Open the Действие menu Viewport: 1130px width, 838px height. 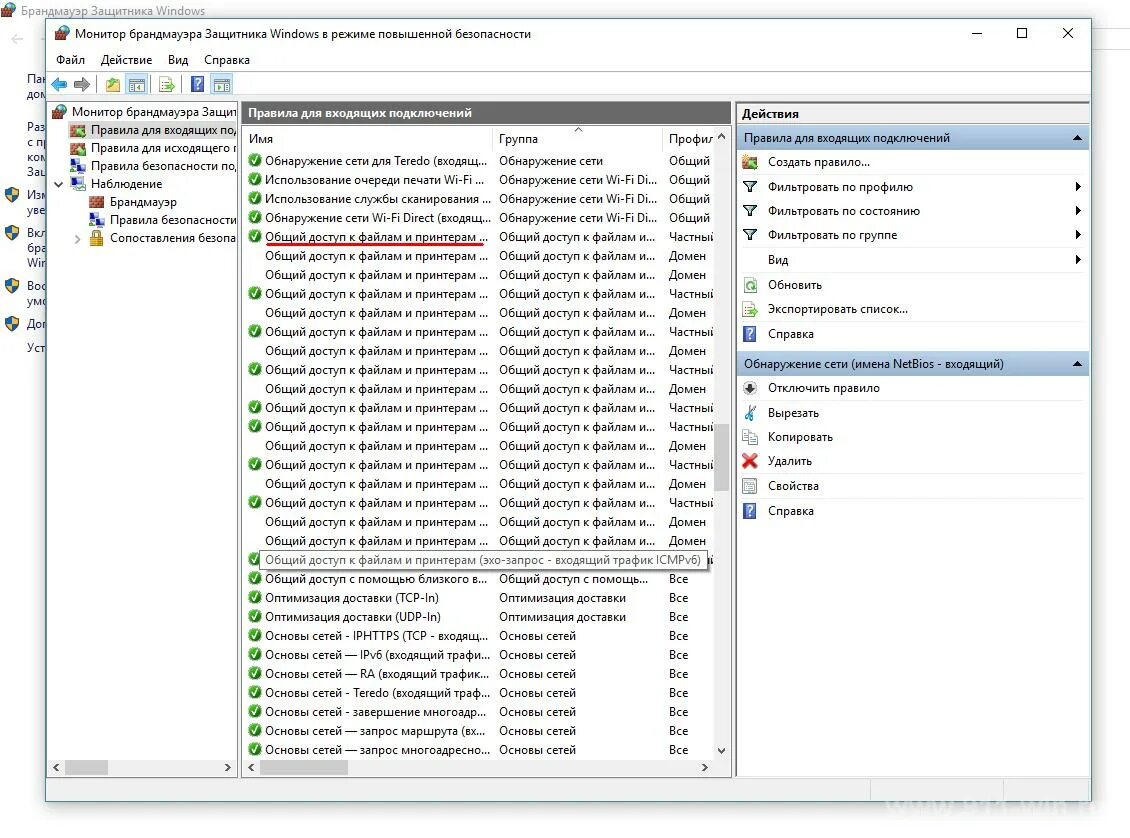(x=126, y=60)
